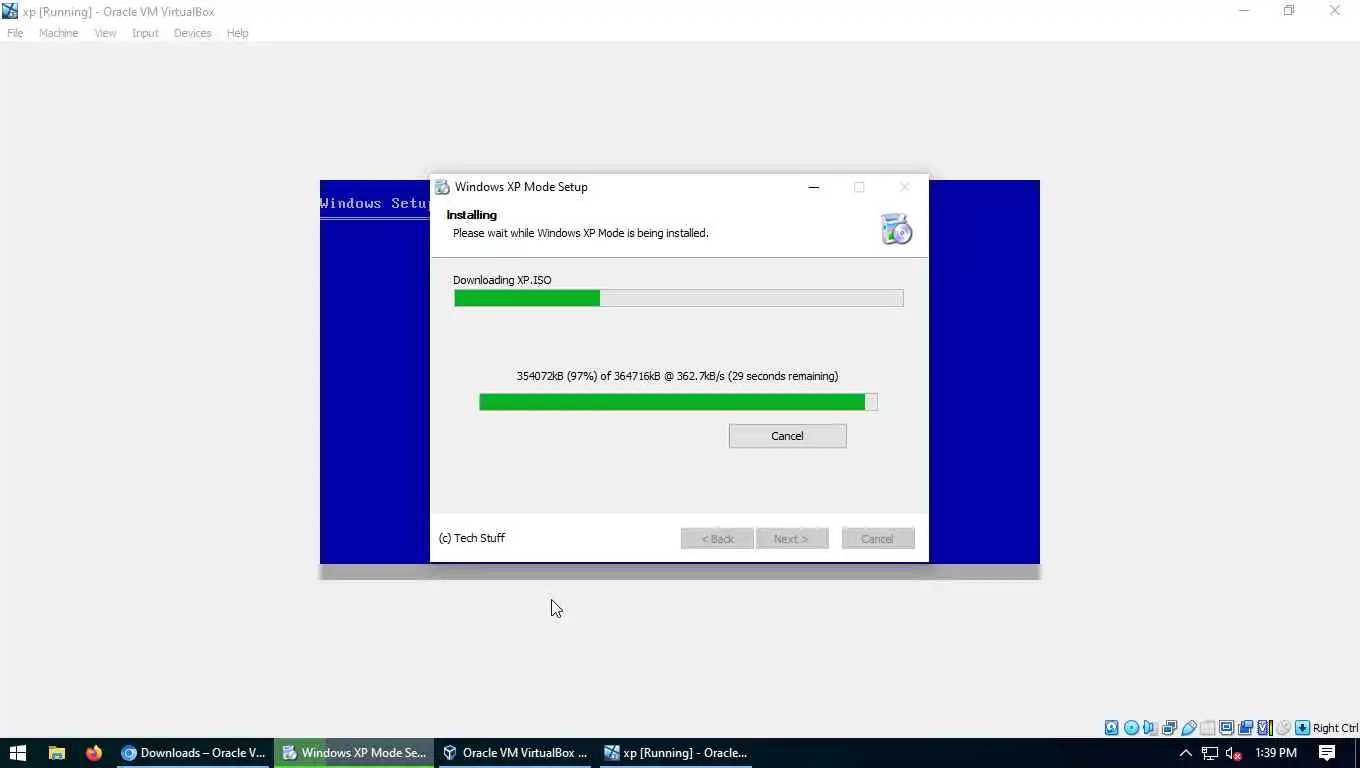
Task: Click the disabled Back button
Action: 717,539
